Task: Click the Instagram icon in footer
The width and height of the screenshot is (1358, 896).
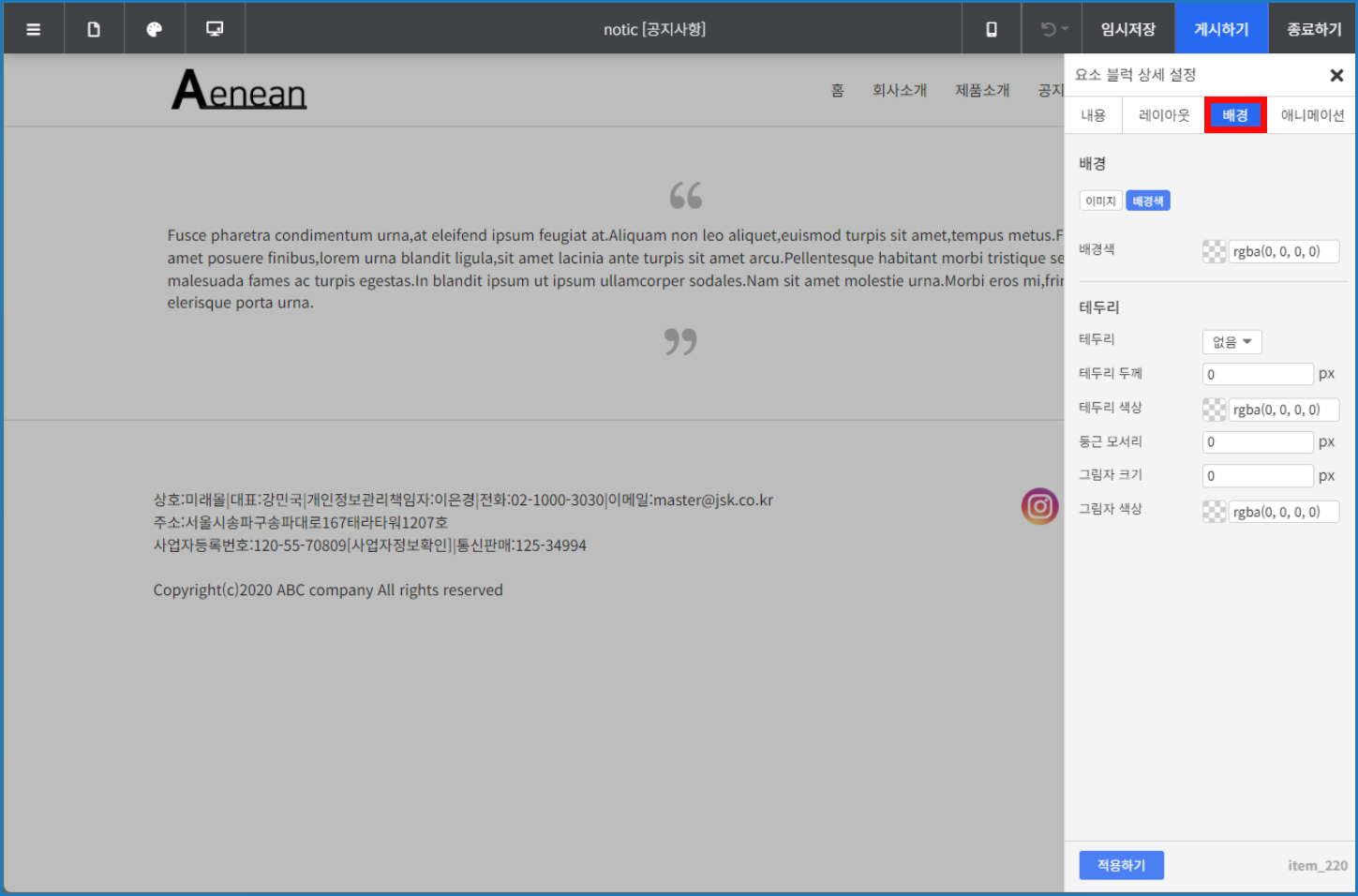Action: pyautogui.click(x=1039, y=506)
